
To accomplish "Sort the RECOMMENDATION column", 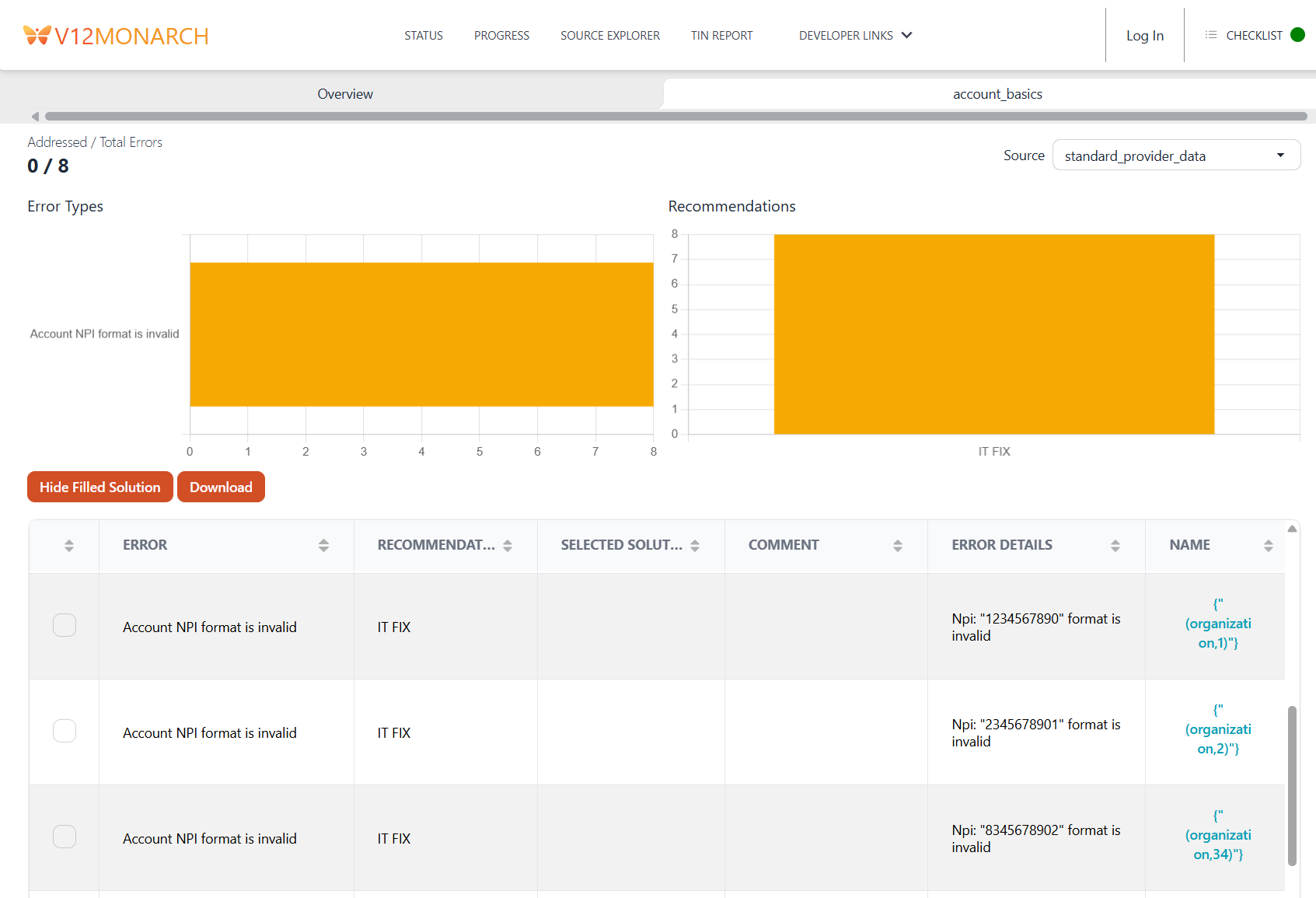I will point(508,545).
